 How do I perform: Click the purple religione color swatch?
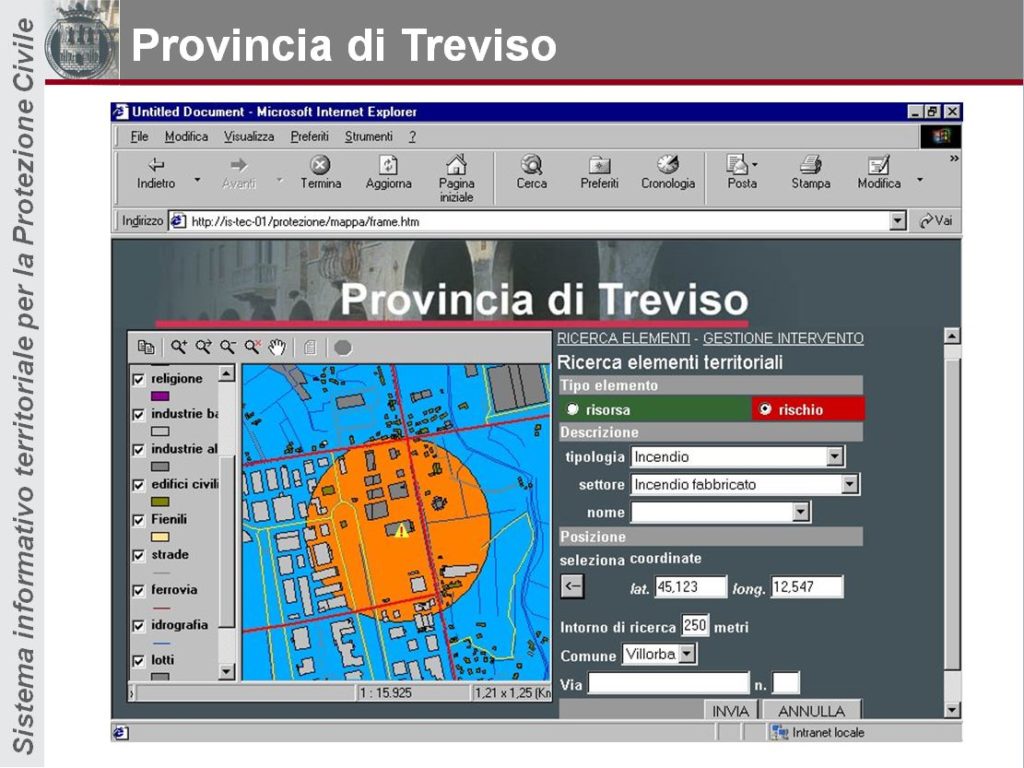(x=160, y=396)
